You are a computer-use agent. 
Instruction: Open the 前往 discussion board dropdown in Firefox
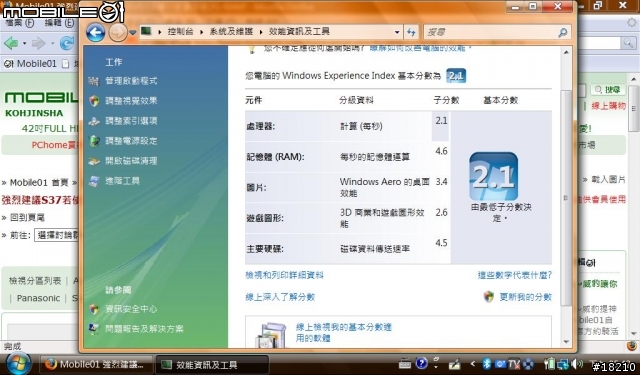[56, 235]
